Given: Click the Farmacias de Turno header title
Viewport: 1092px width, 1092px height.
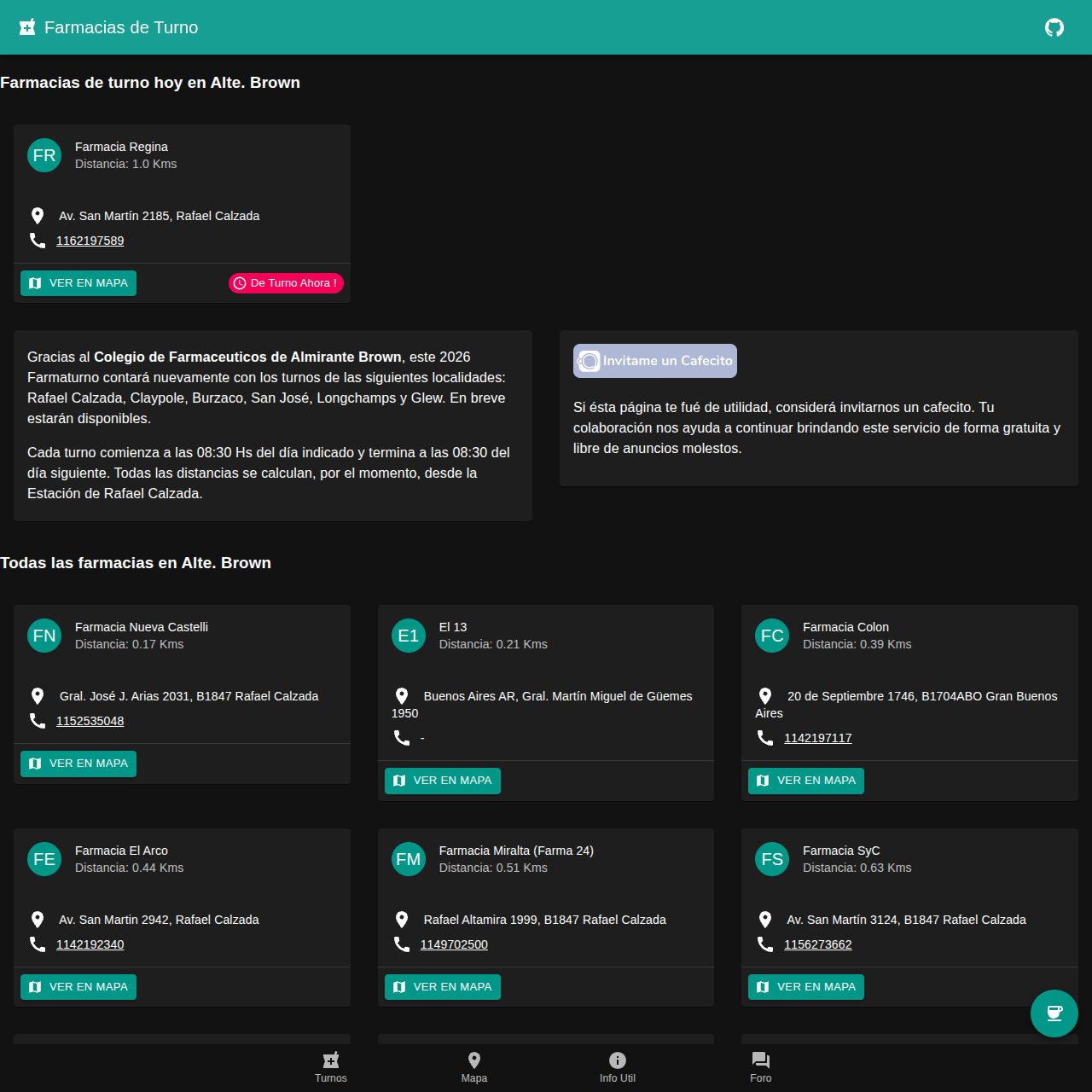Looking at the screenshot, I should click(x=121, y=27).
